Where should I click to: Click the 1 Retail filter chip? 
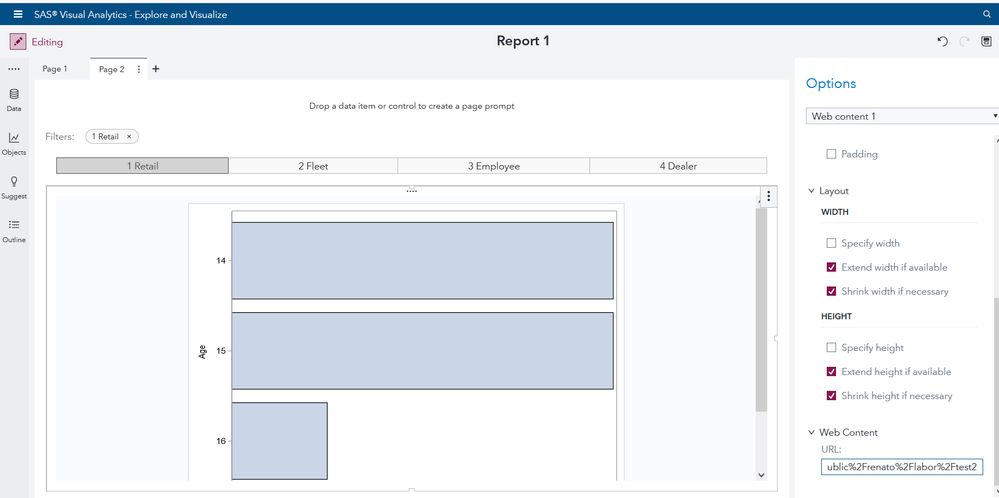[111, 136]
